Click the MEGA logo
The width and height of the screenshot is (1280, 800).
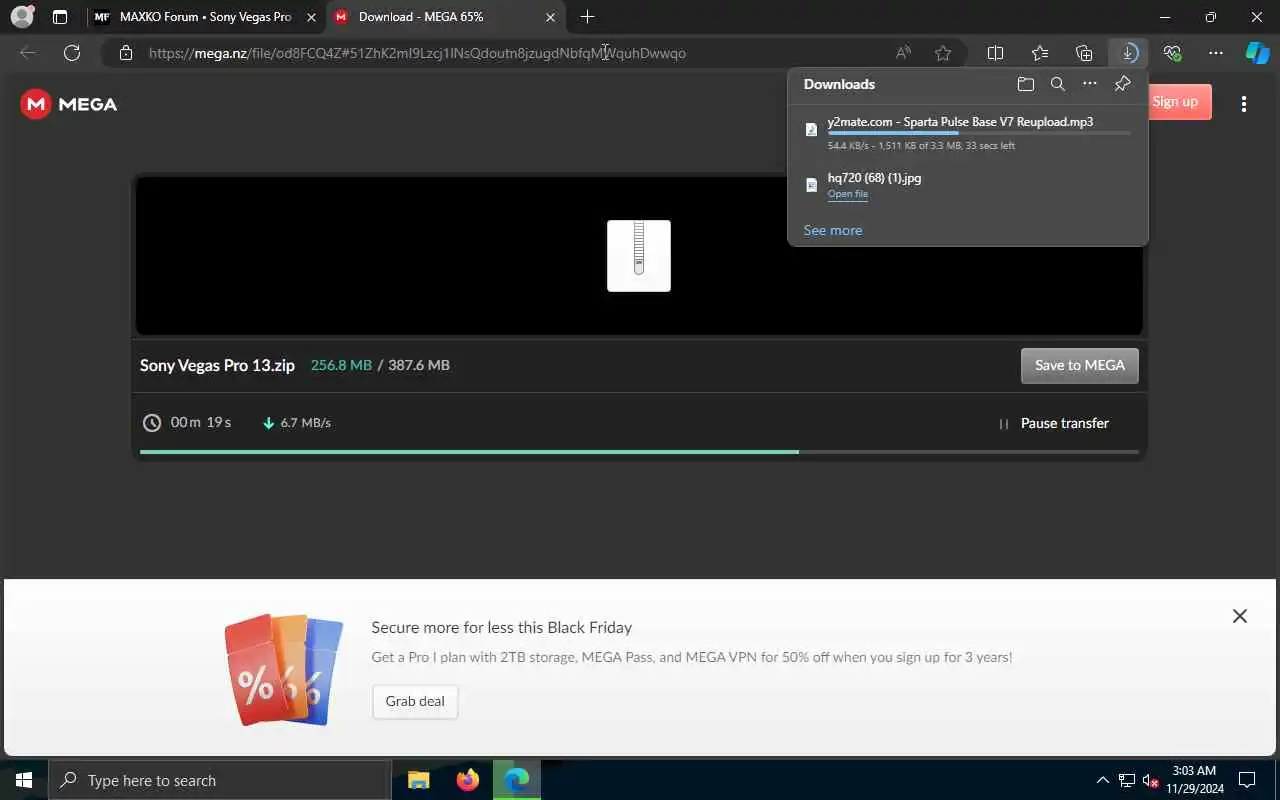pos(69,104)
